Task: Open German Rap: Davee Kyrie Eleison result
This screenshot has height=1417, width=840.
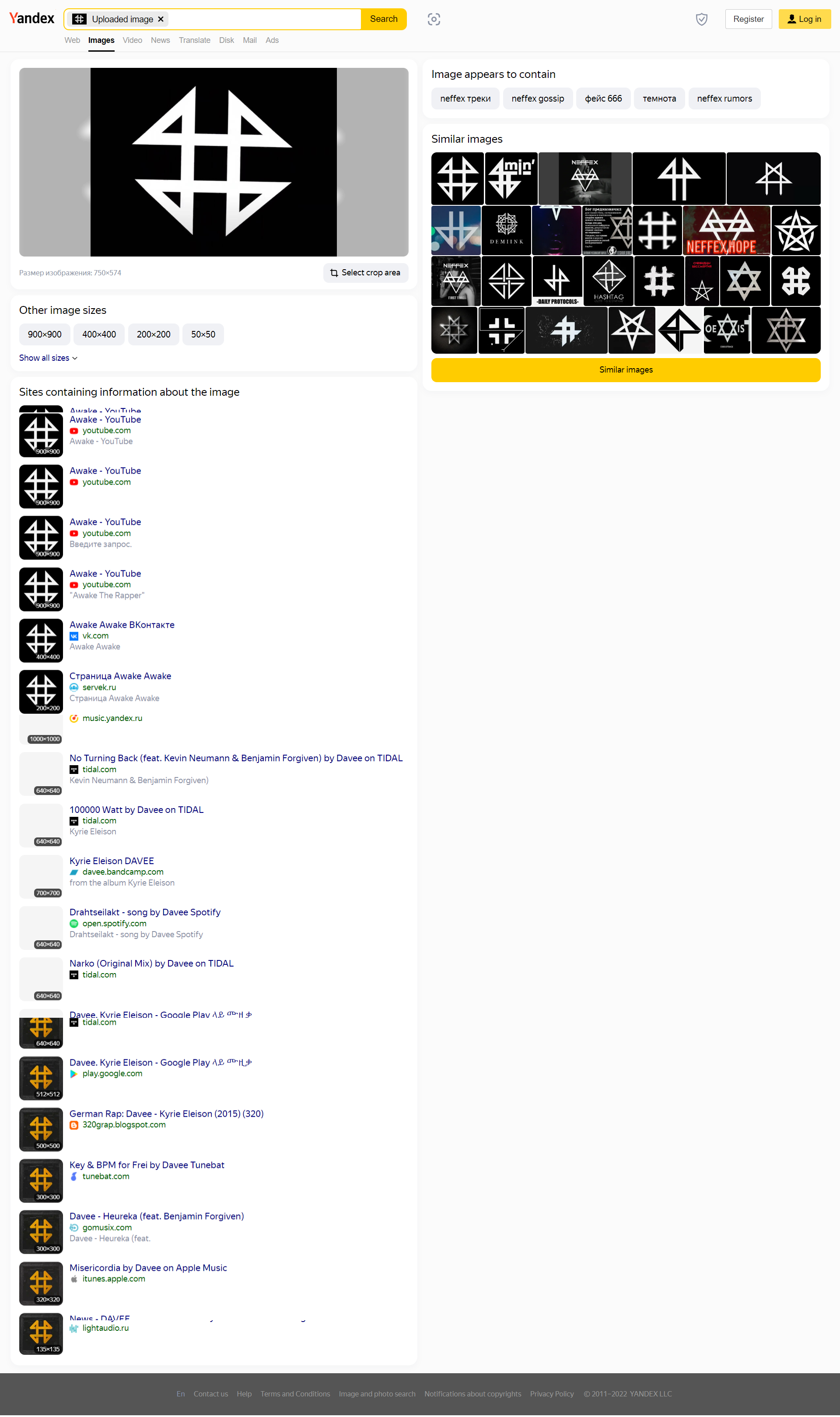Action: coord(166,1114)
